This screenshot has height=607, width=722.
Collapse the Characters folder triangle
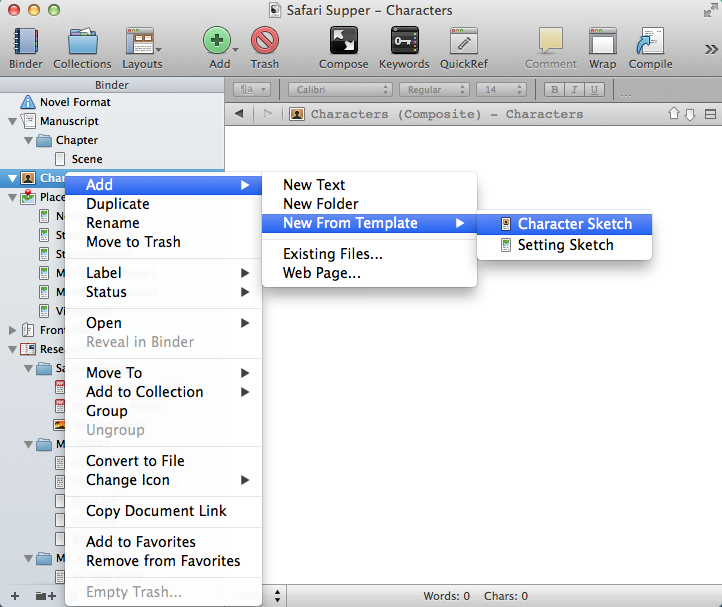pos(12,178)
